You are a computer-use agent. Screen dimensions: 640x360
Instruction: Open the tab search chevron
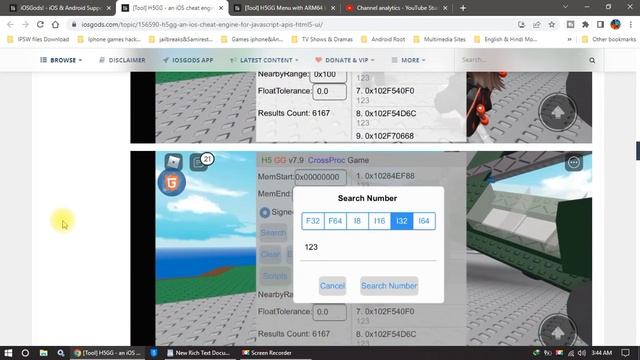coord(565,7)
